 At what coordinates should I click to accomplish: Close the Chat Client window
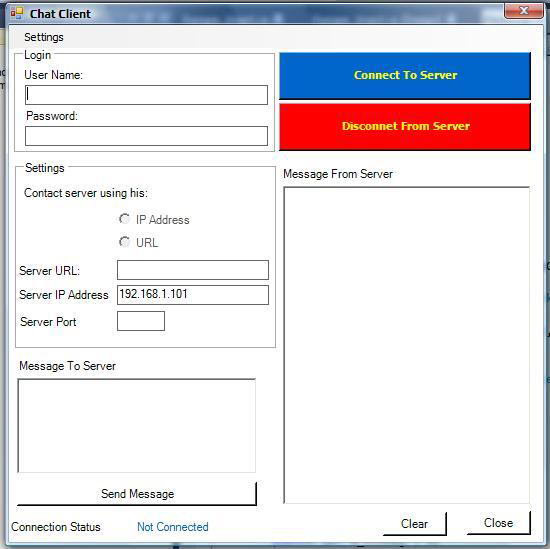(x=523, y=11)
